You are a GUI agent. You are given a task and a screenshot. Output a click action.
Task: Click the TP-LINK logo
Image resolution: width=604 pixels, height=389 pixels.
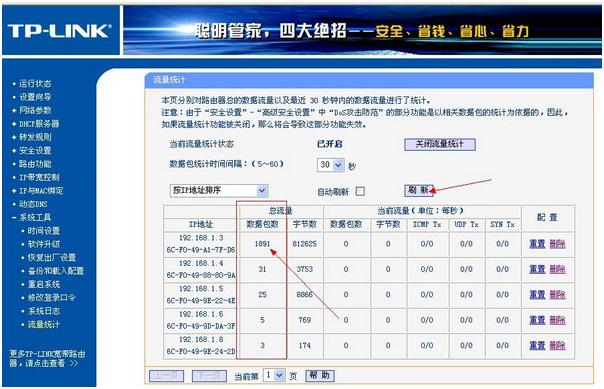click(59, 31)
